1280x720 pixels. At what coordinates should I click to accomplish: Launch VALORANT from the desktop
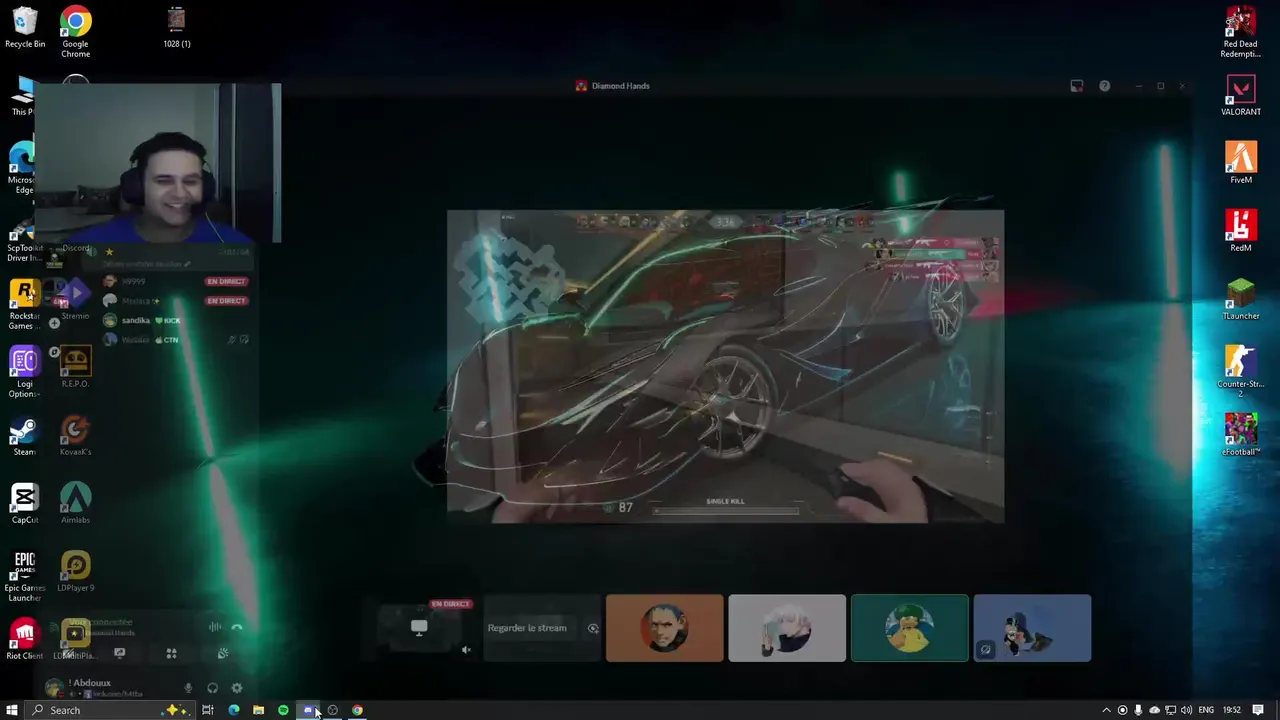[1240, 96]
